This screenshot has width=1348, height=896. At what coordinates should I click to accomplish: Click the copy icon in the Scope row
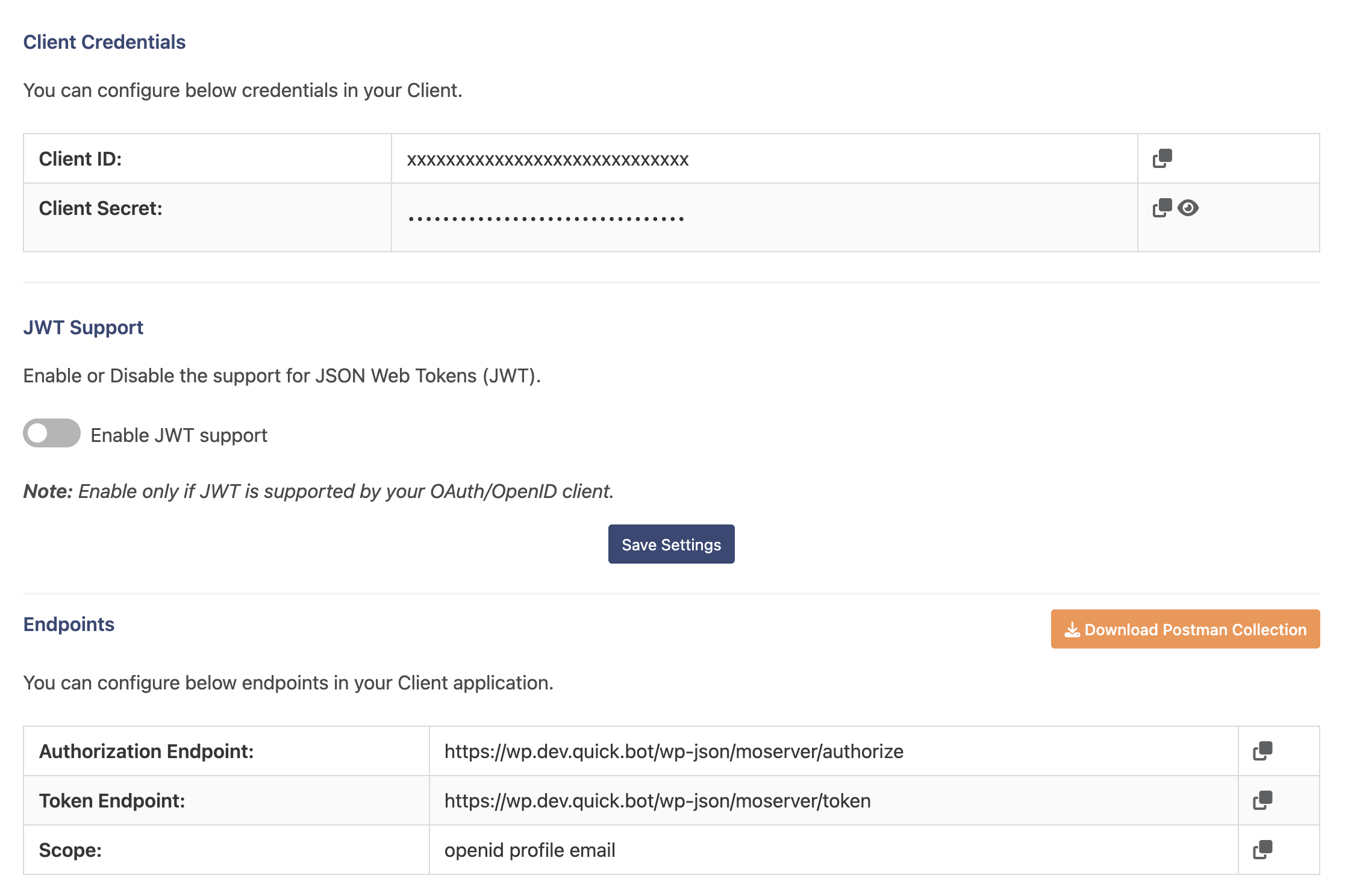[x=1261, y=850]
